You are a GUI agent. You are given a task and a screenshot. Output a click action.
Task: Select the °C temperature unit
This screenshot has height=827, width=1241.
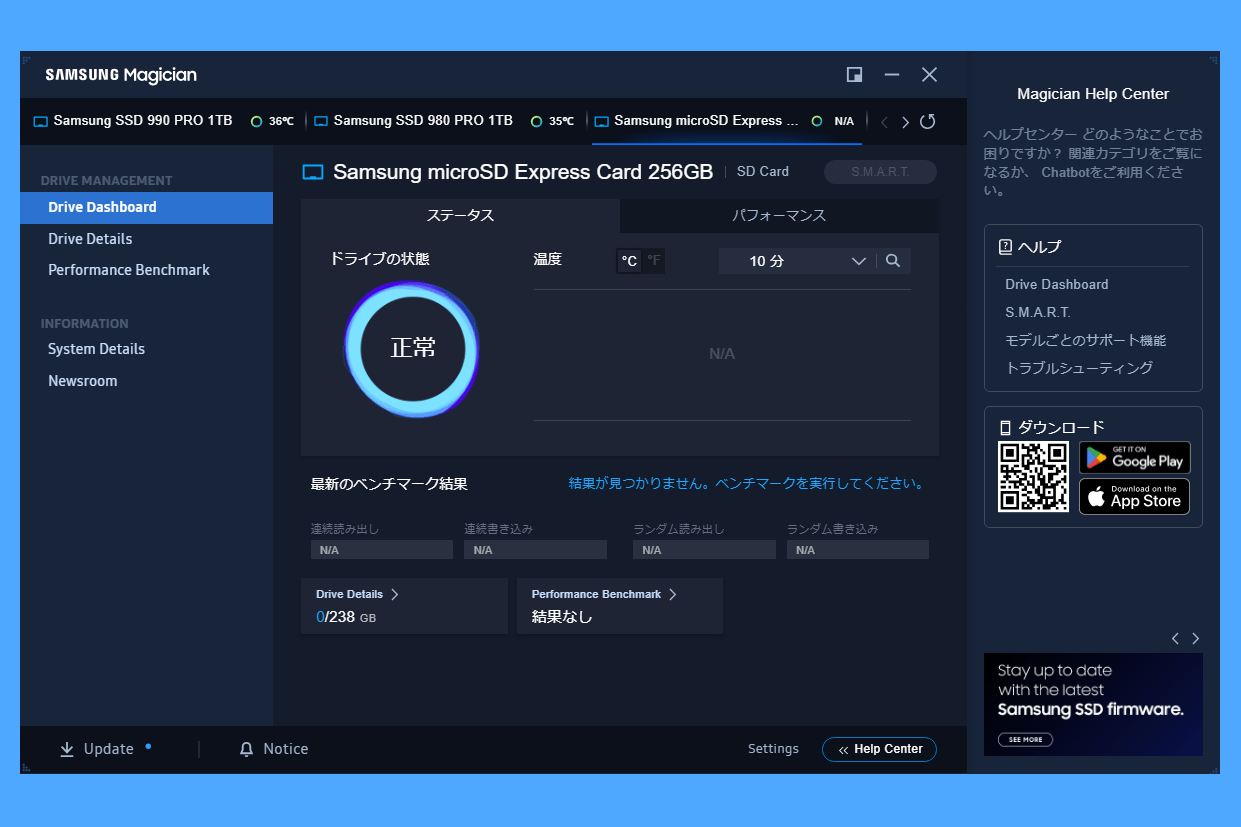coord(629,261)
